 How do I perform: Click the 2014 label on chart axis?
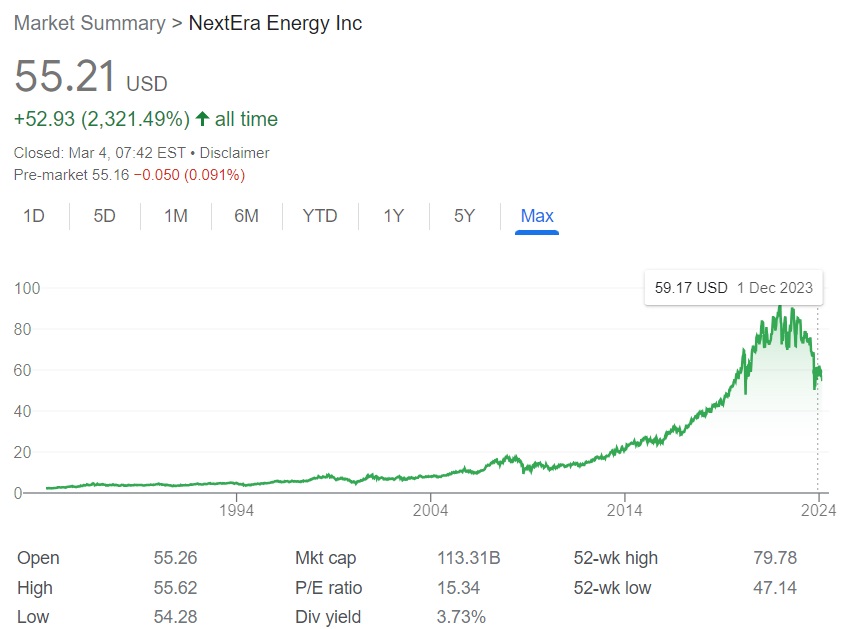click(624, 510)
